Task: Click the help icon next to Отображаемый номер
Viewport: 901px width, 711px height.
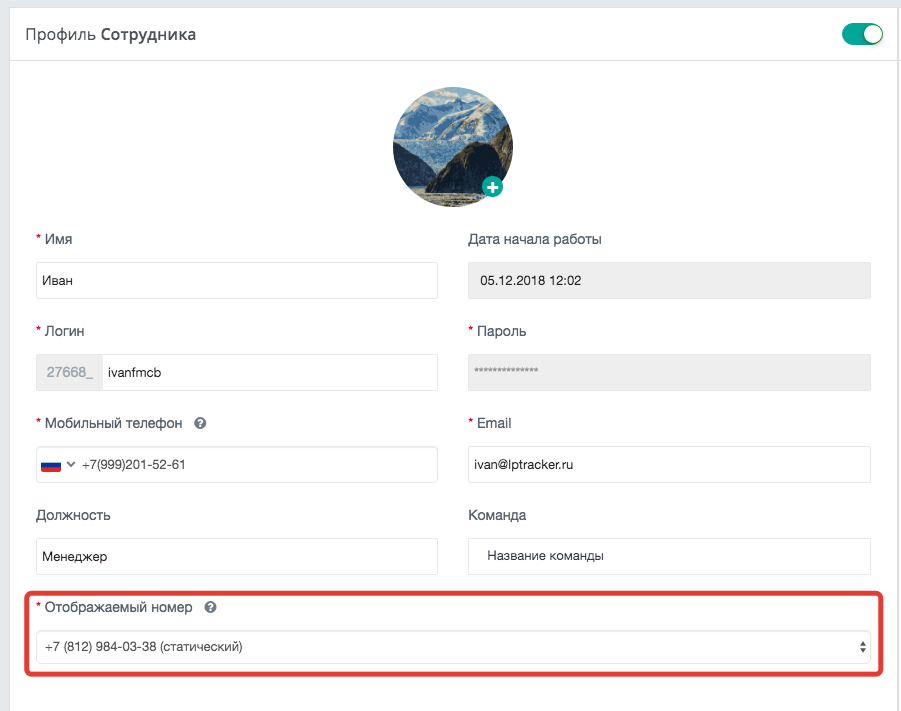Action: [210, 607]
